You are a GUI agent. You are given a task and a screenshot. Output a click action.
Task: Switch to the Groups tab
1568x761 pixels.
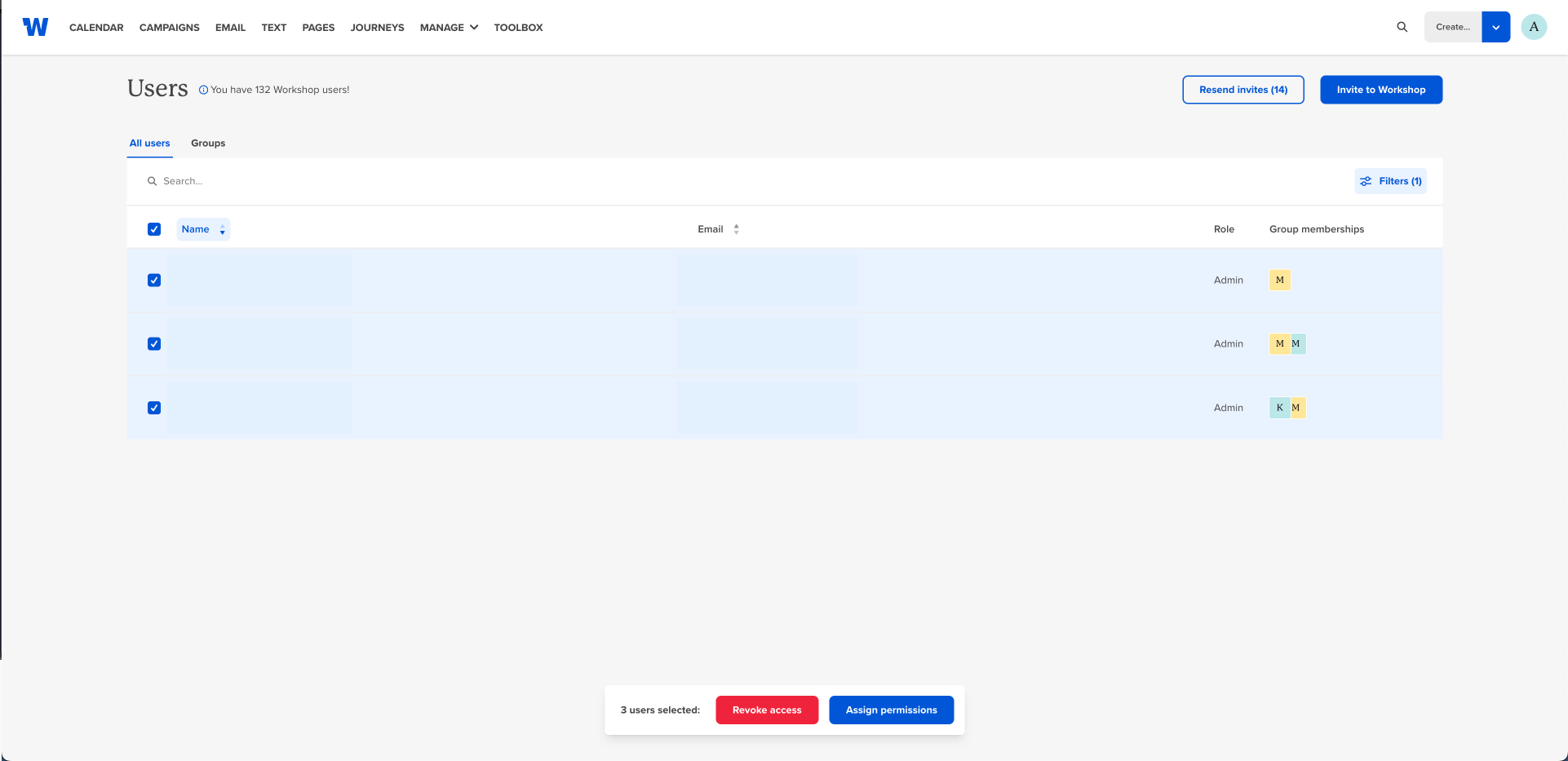tap(208, 143)
